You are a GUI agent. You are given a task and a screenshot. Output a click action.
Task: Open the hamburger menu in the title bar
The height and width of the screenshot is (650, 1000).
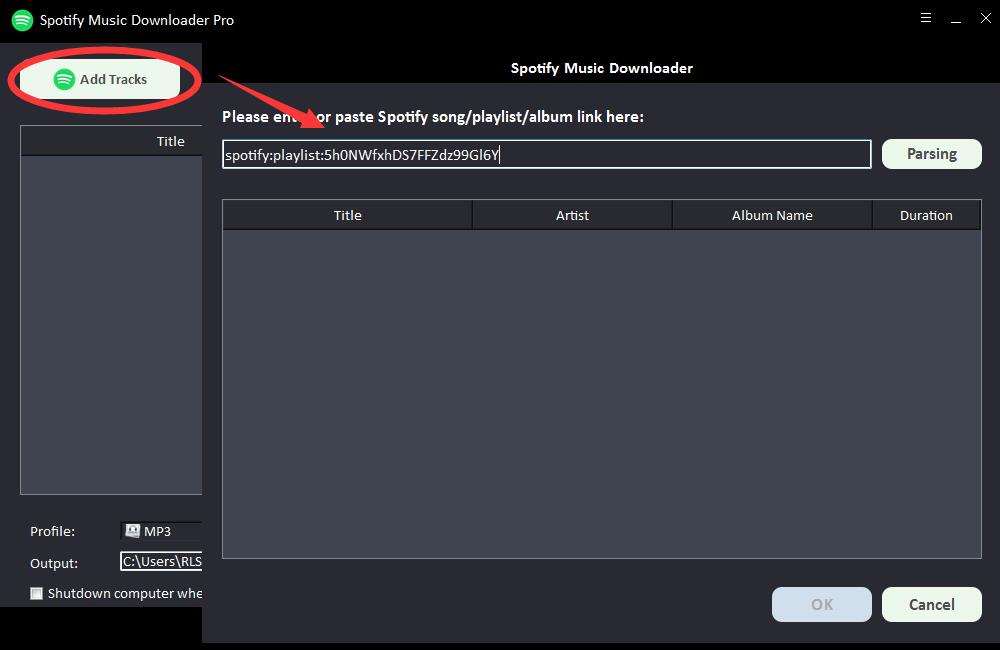926,19
